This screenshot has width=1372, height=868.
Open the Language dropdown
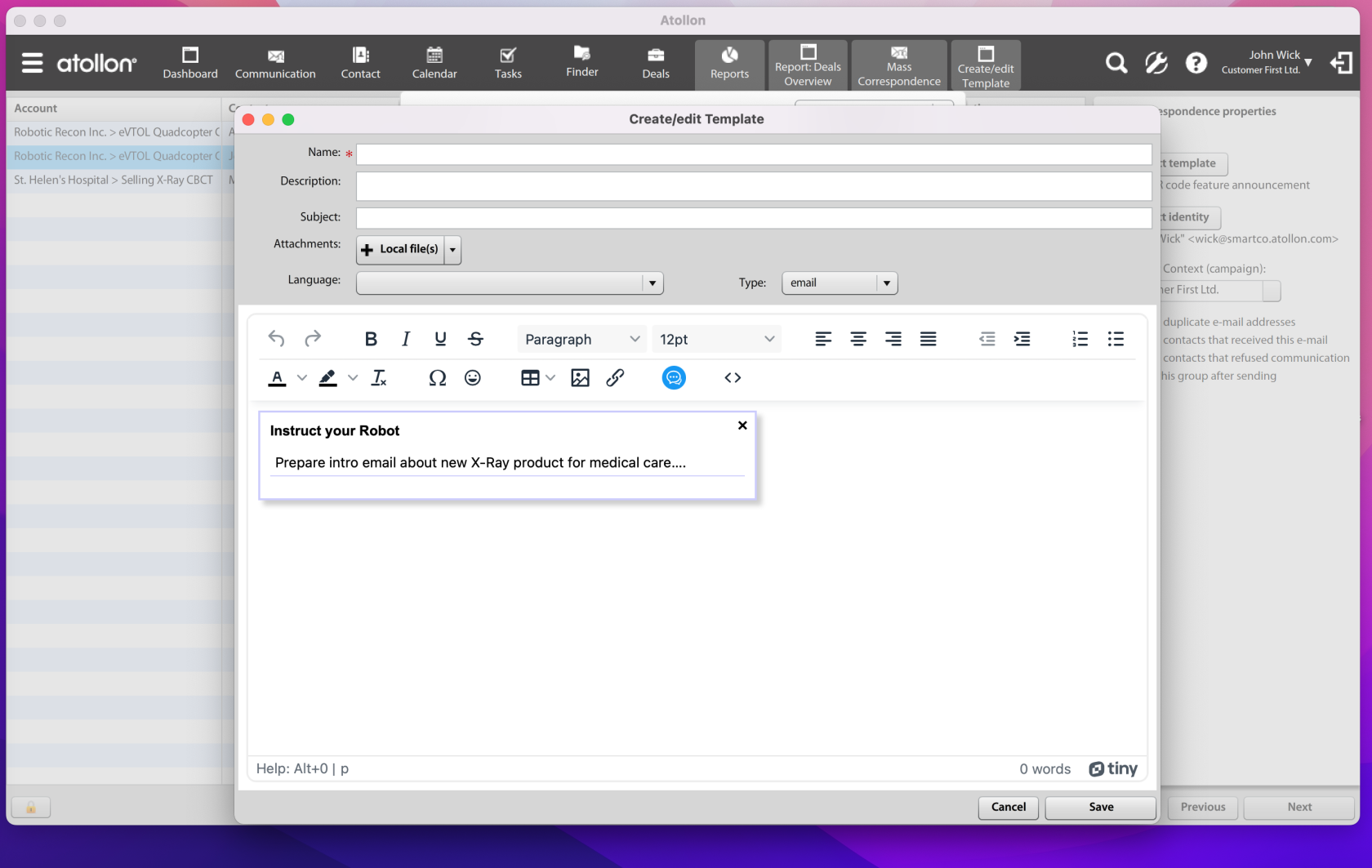pos(510,283)
